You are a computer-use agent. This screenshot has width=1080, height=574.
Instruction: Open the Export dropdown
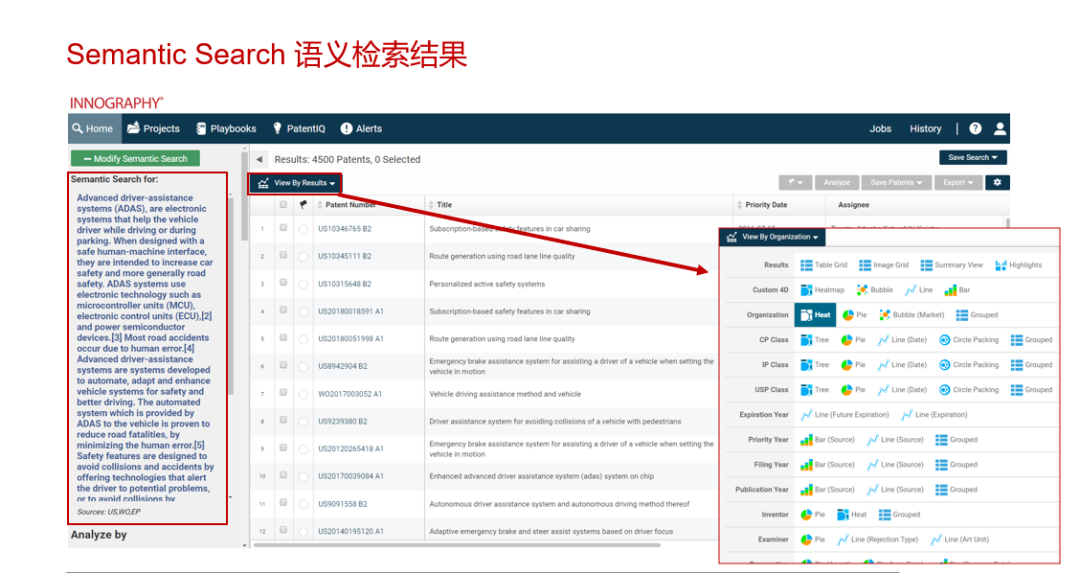tap(958, 183)
